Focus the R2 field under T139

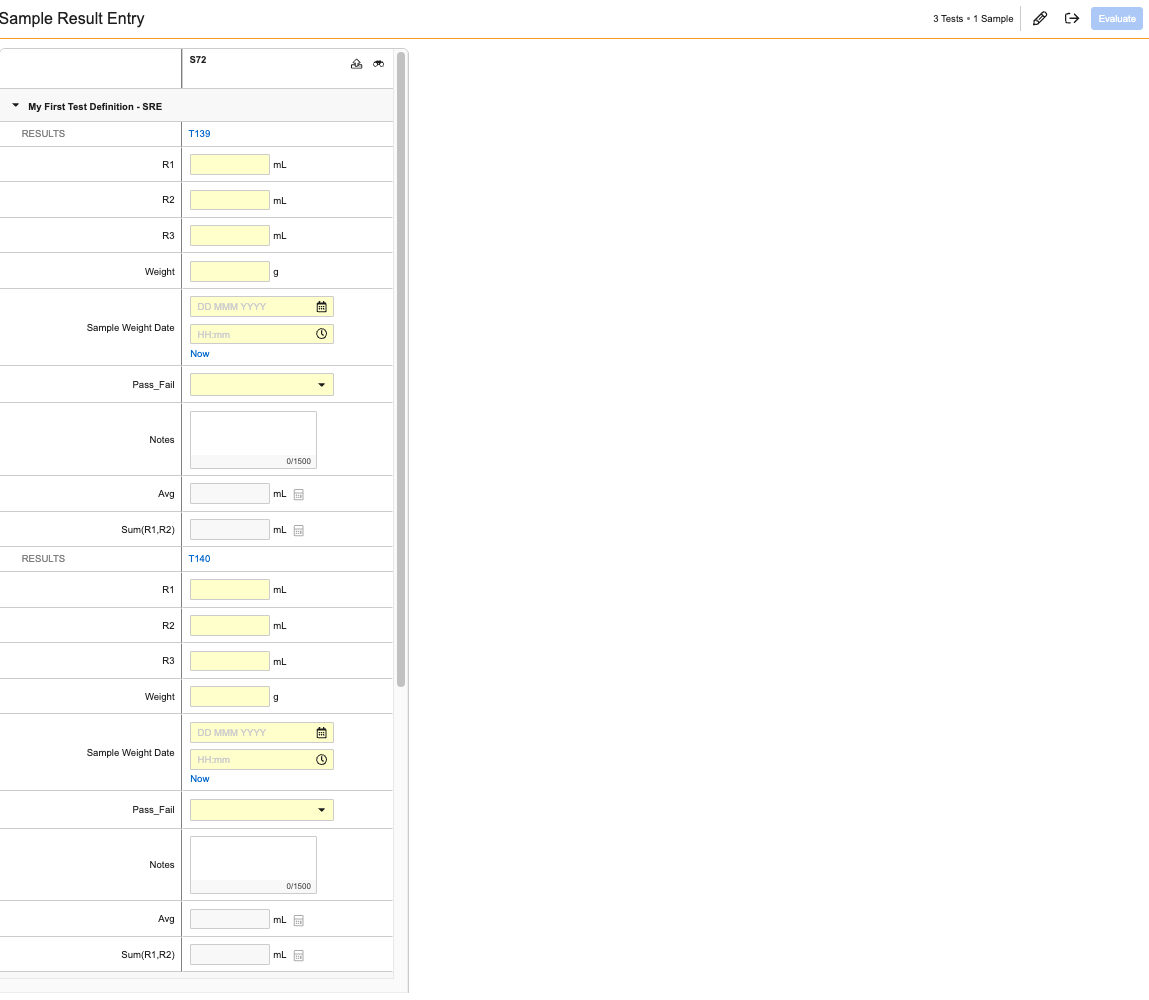point(230,200)
